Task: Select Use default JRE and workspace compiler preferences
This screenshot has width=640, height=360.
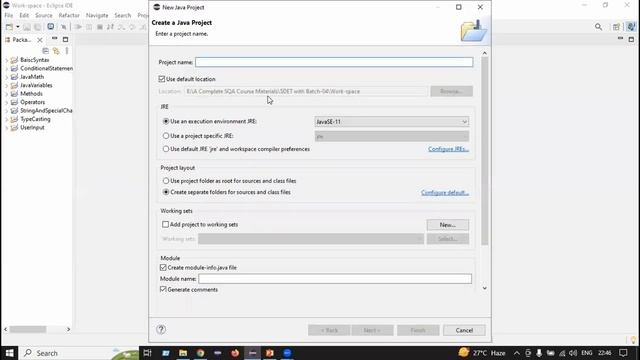Action: pyautogui.click(x=166, y=149)
